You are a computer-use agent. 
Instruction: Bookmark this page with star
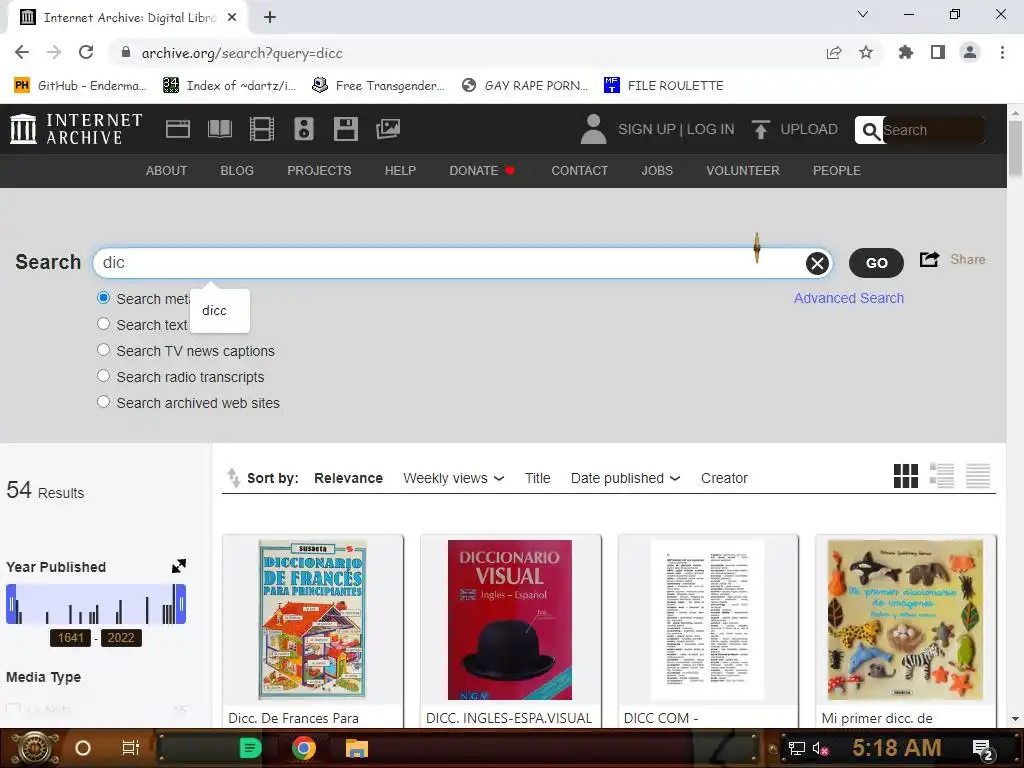coord(866,53)
